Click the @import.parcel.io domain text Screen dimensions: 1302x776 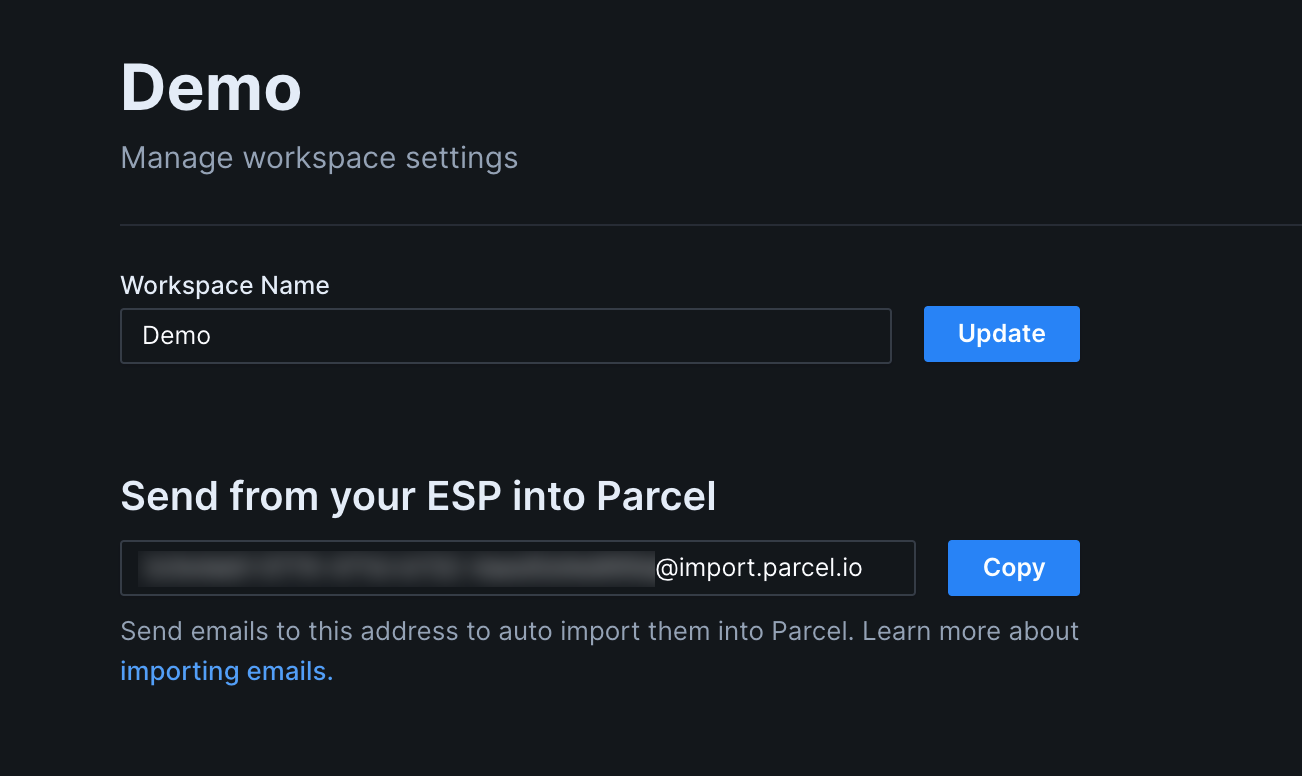[x=759, y=568]
